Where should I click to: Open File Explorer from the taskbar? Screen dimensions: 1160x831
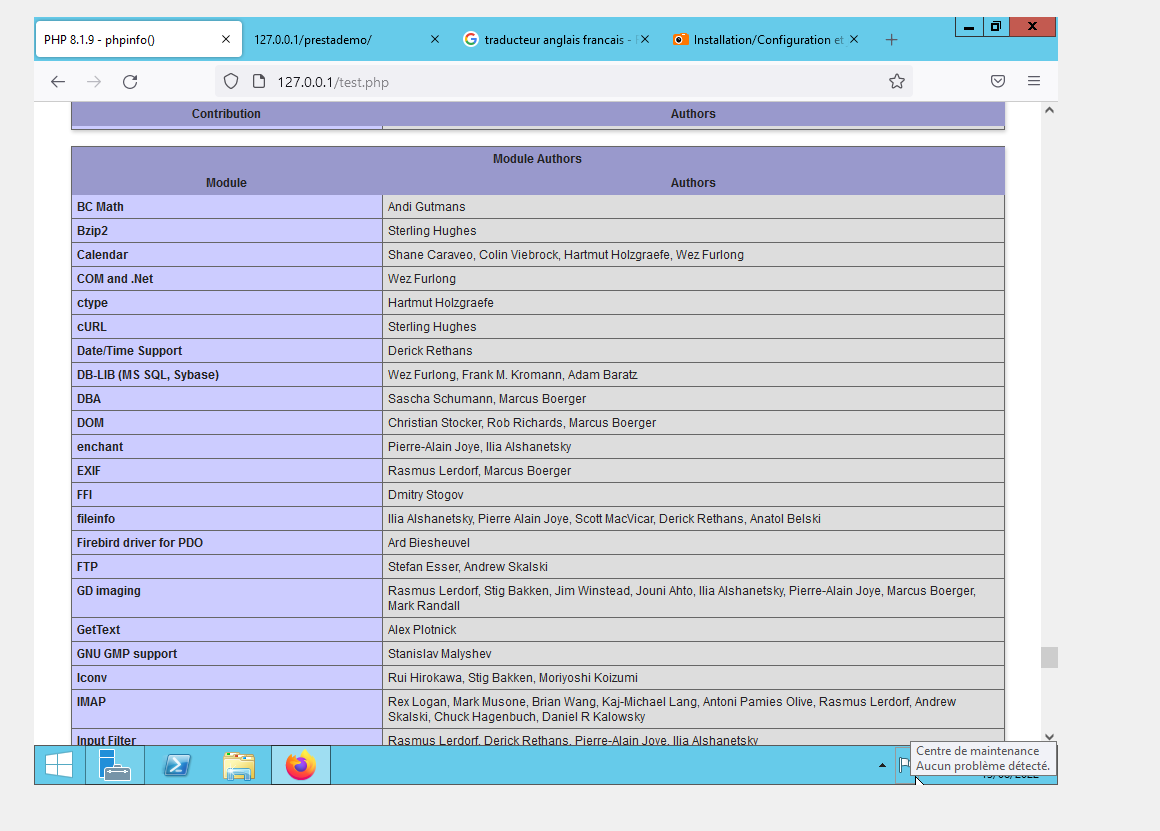tap(239, 765)
